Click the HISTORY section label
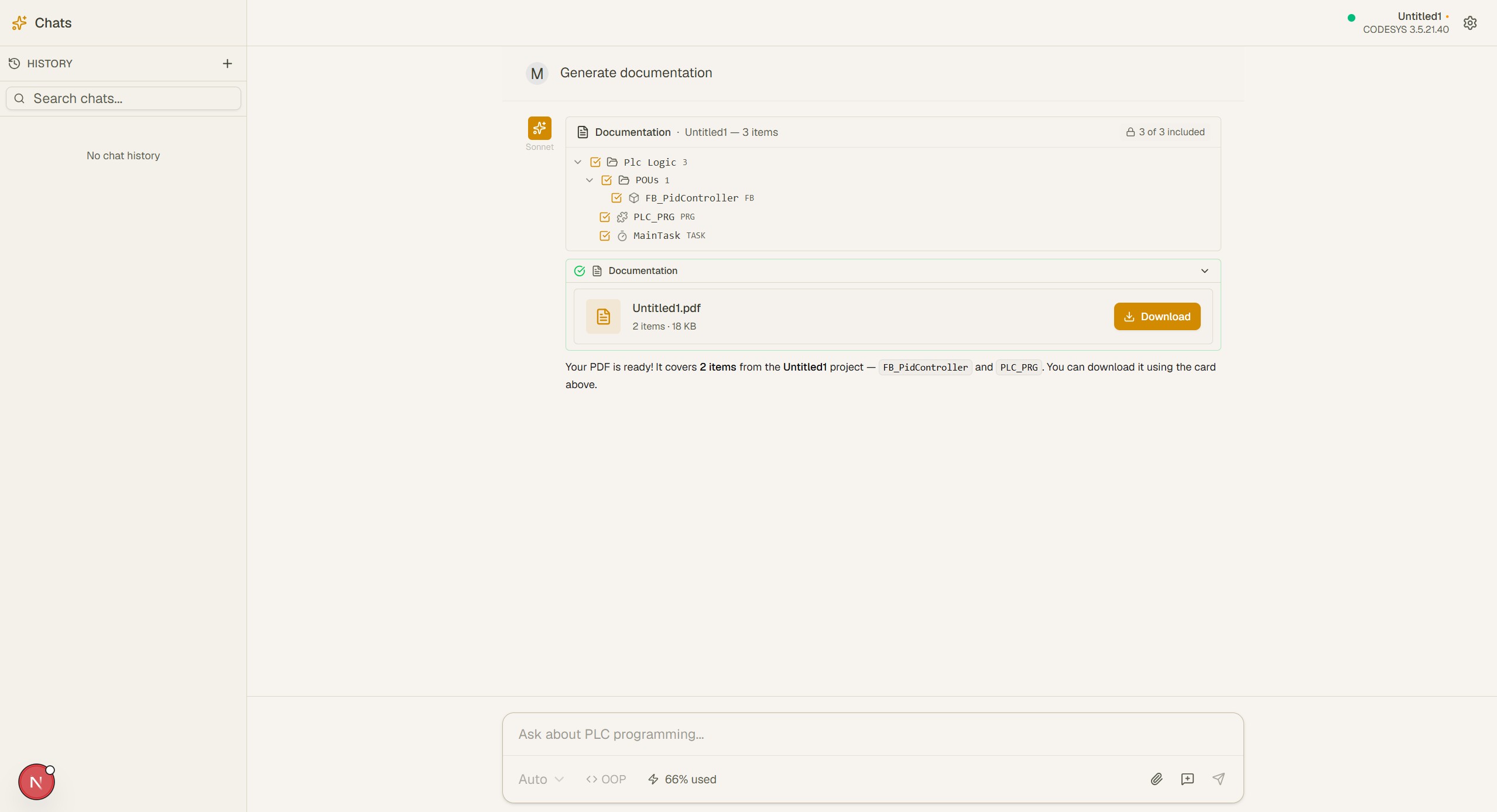This screenshot has width=1497, height=812. [x=50, y=63]
